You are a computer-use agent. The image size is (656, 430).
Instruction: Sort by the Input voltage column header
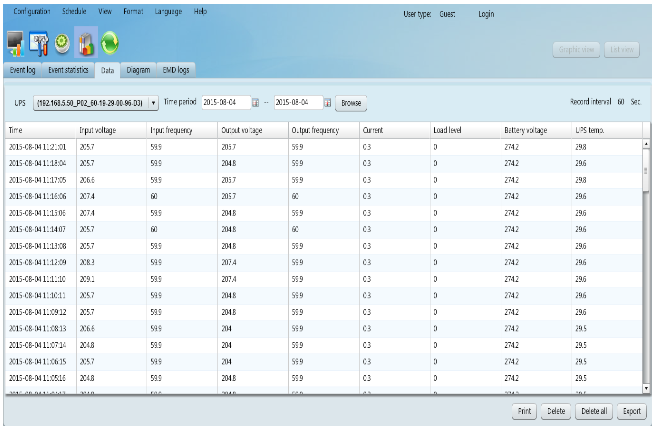[111, 131]
